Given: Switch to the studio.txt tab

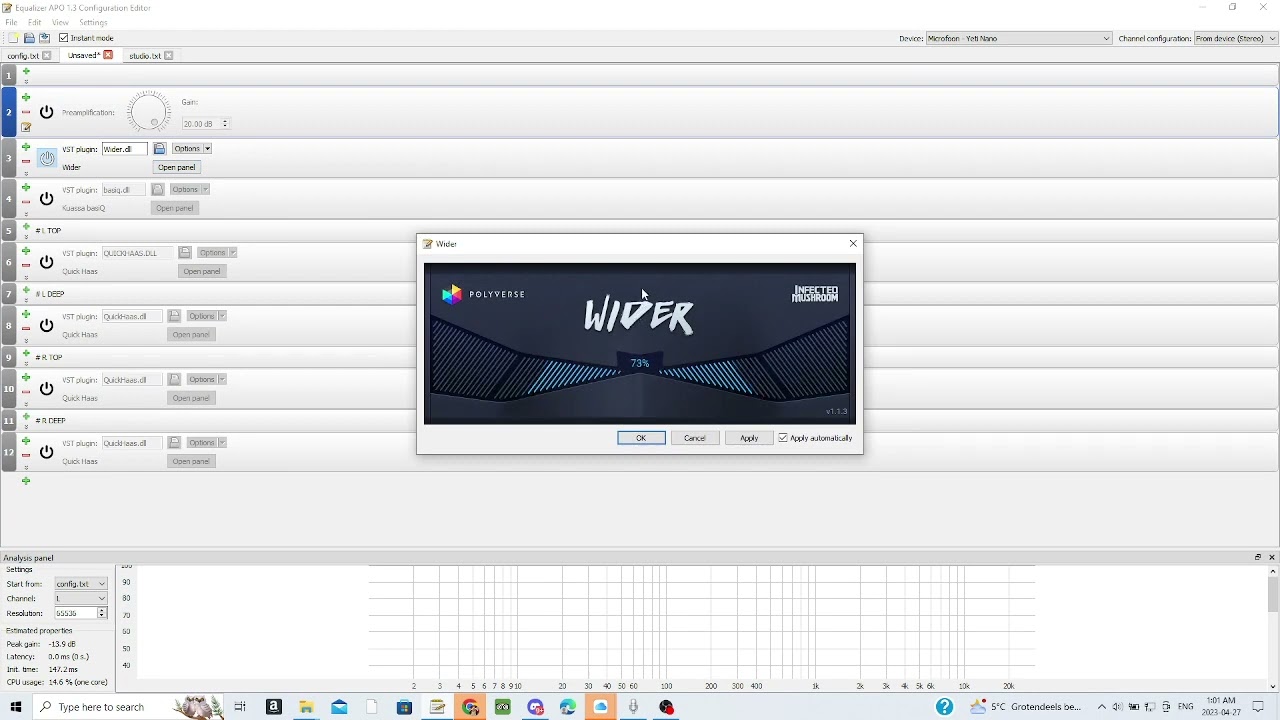Looking at the screenshot, I should point(145,56).
